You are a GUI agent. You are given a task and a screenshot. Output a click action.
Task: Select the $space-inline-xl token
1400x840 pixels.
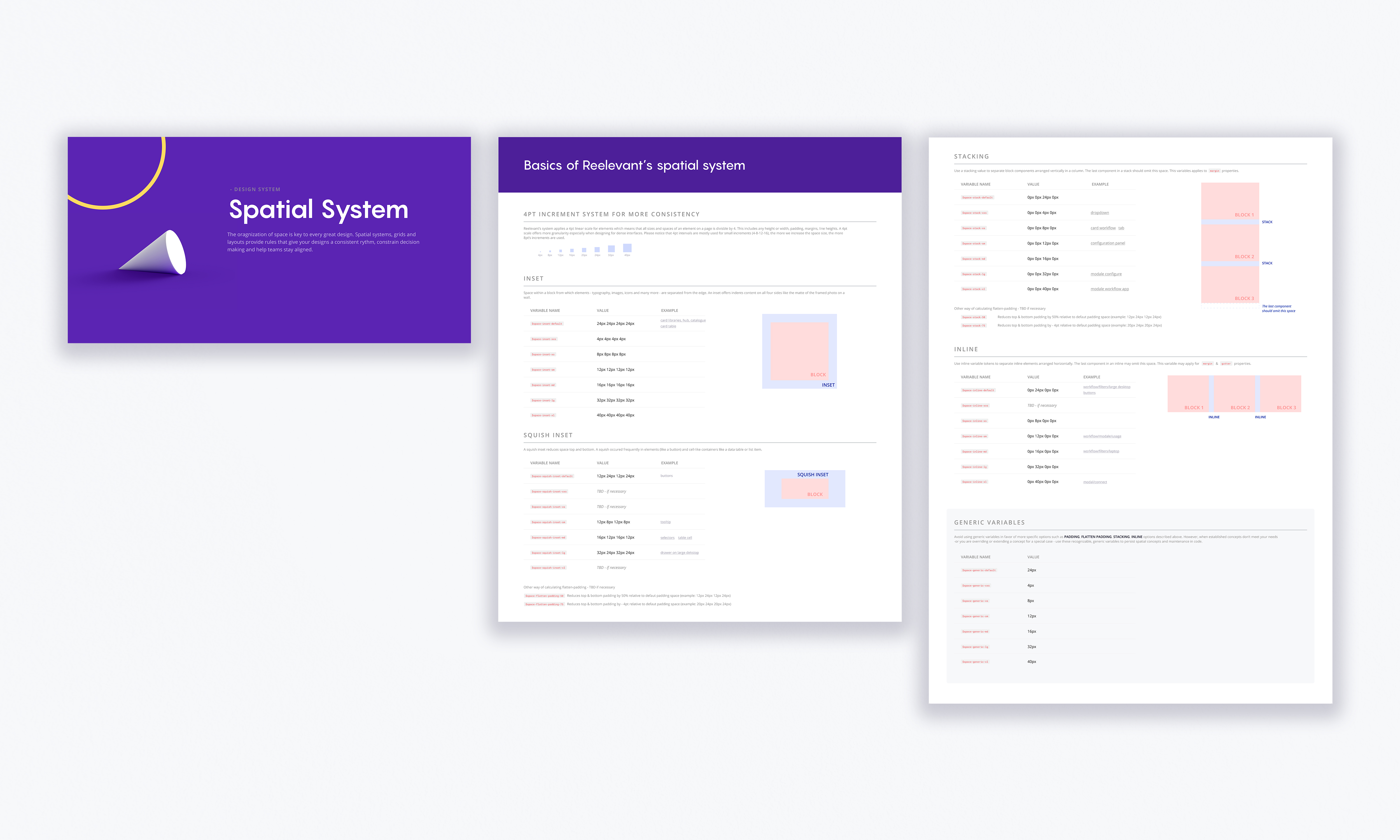pyautogui.click(x=974, y=482)
